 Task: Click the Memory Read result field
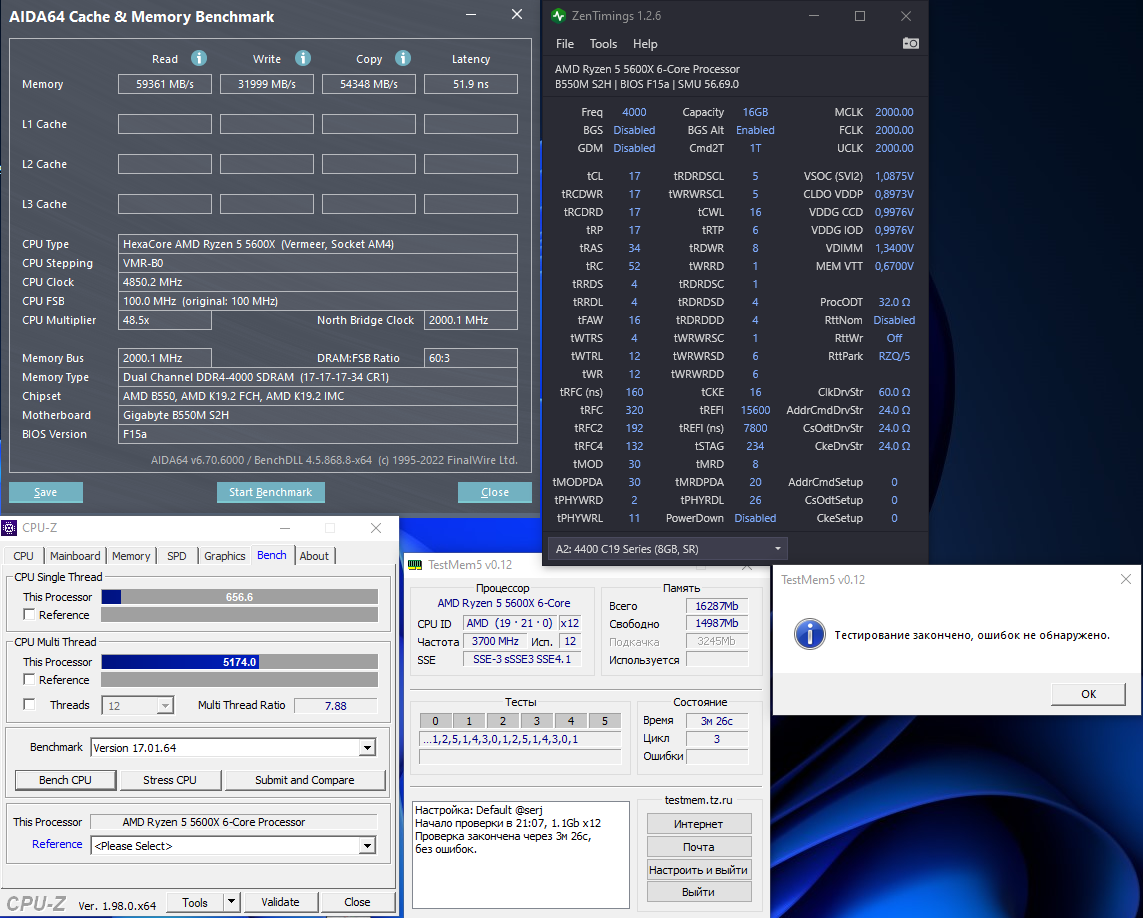tap(165, 84)
